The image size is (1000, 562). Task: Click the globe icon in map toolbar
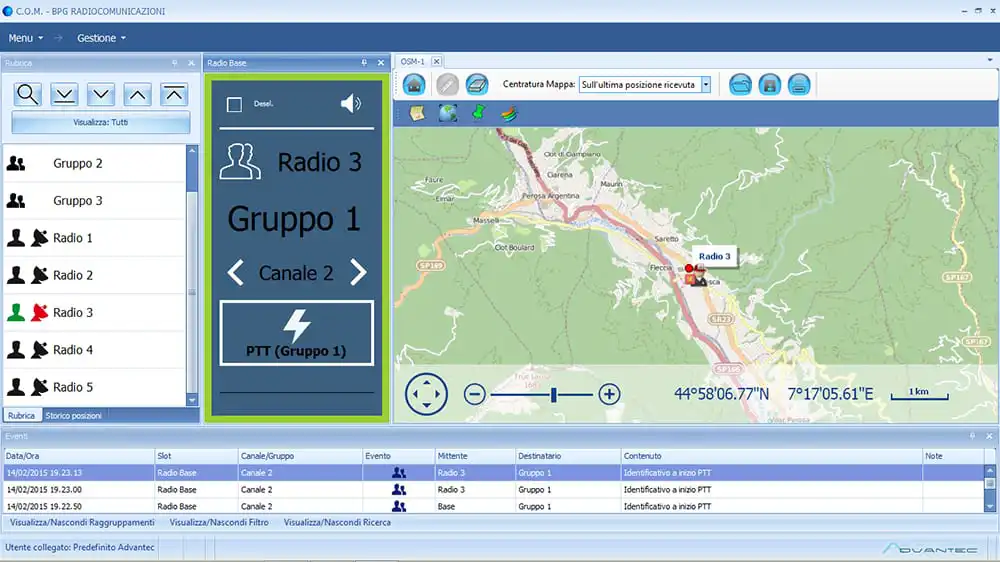click(x=448, y=113)
